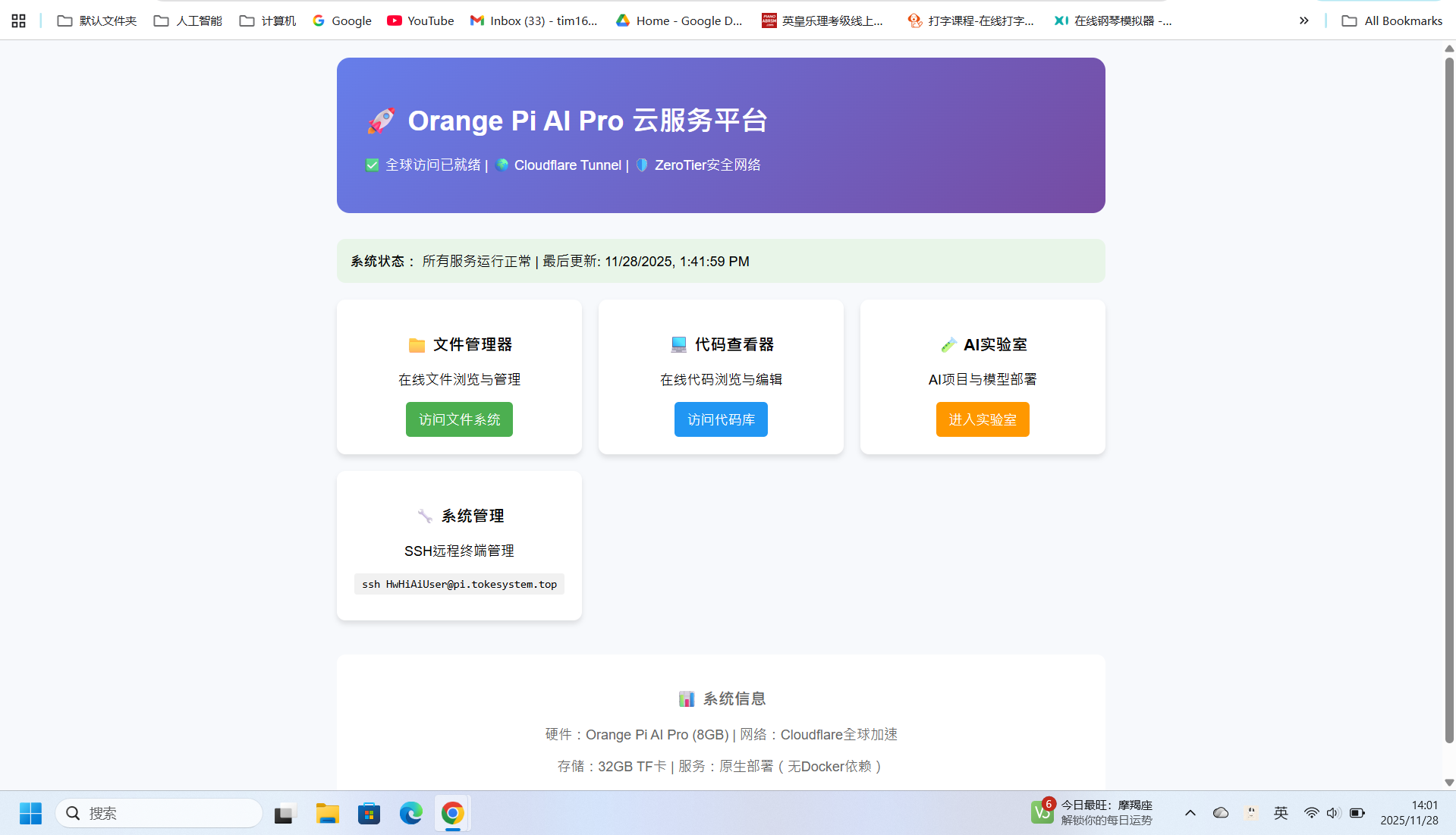
Task: Select the ssh HwHiAiUser@pi.tokesystem.top command text
Action: tap(459, 584)
